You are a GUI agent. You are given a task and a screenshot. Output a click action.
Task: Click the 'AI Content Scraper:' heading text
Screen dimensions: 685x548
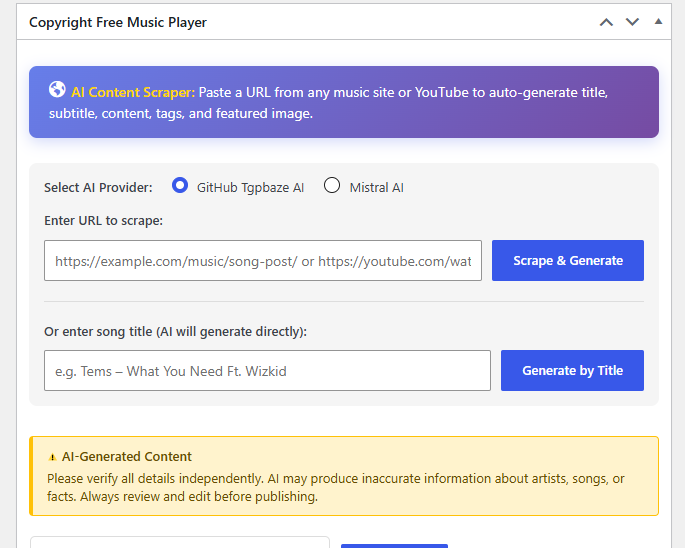point(133,92)
